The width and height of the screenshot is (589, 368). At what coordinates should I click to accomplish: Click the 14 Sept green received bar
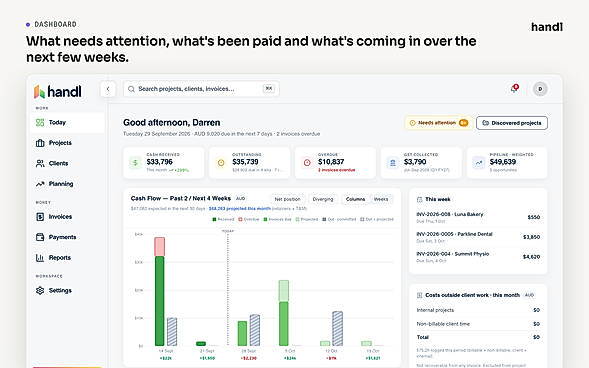[160, 301]
